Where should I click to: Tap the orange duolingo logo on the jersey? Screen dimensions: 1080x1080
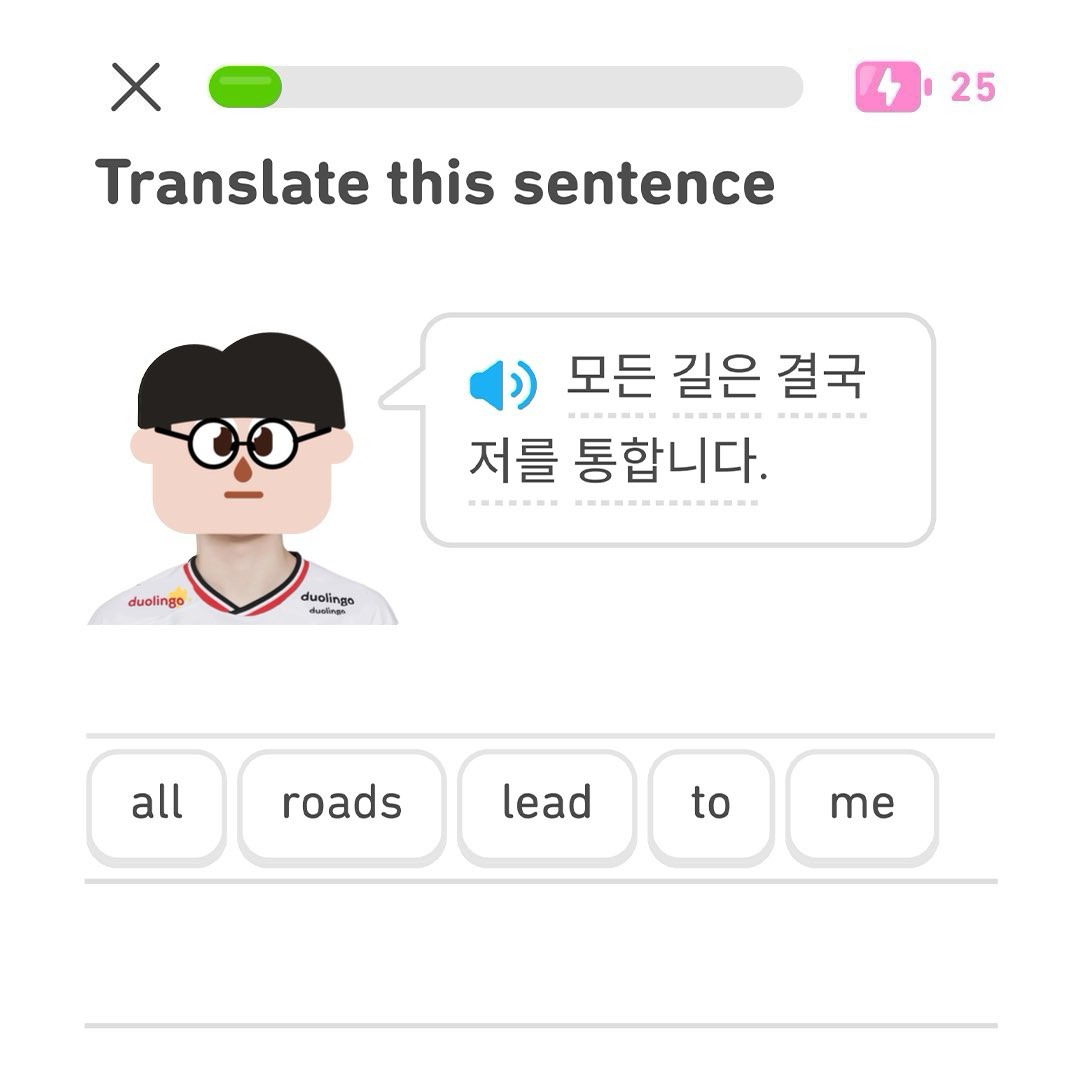point(157,600)
